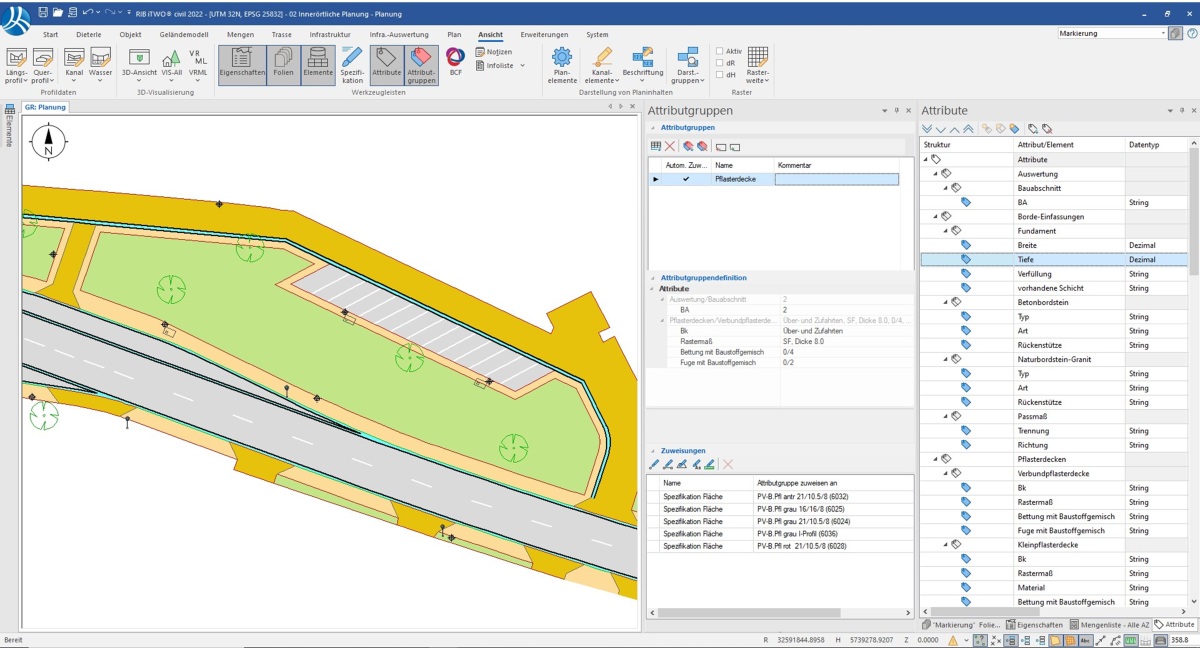Click the north compass icon on the map
This screenshot has width=1200, height=648.
pos(48,143)
